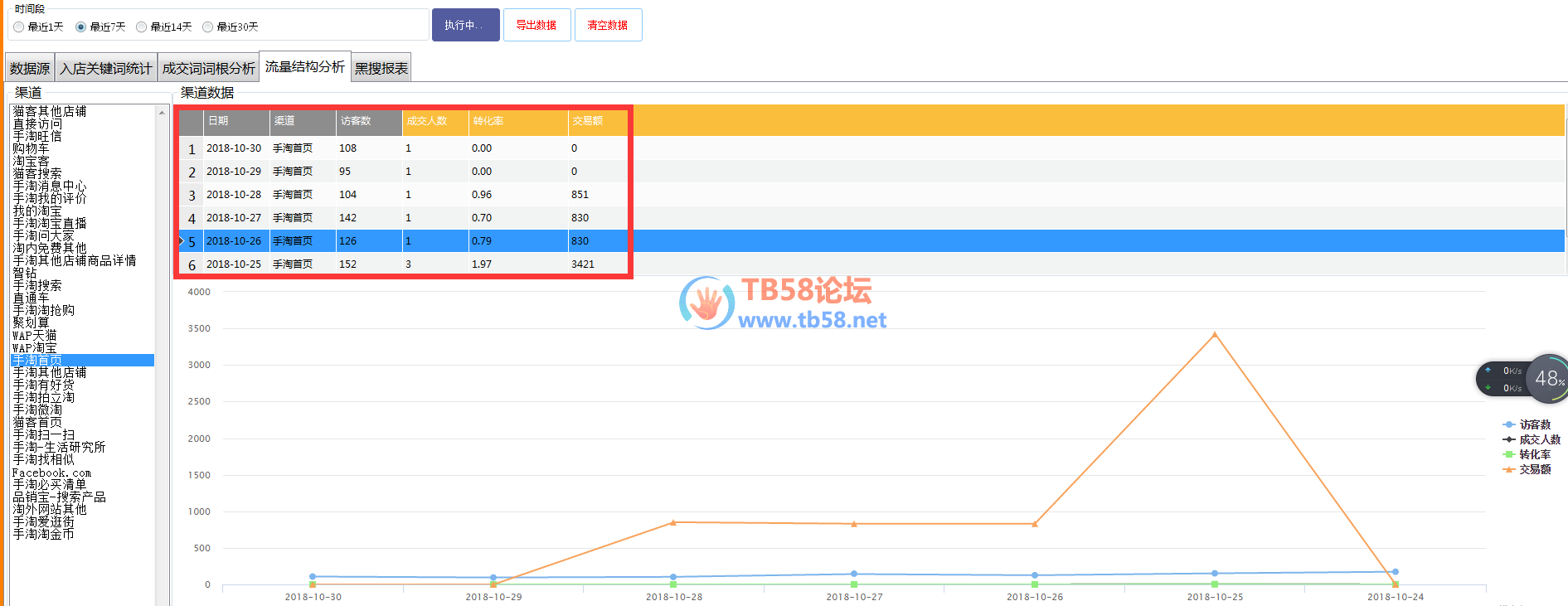The image size is (1568, 606).
Task: Click the 清空数据 clear button
Action: (608, 25)
